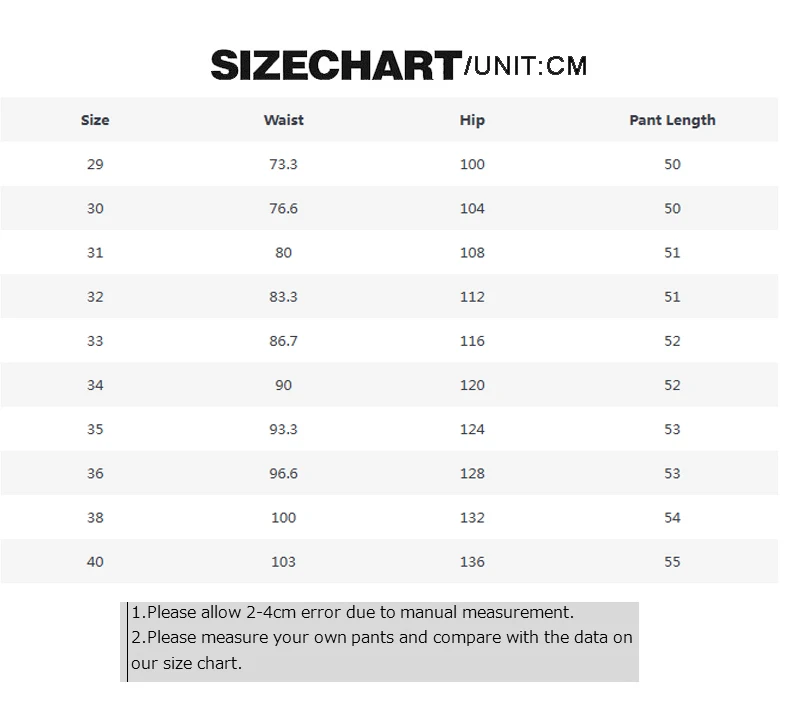The width and height of the screenshot is (790, 703).
Task: Click hip value 136 in size 40 row
Action: (472, 562)
